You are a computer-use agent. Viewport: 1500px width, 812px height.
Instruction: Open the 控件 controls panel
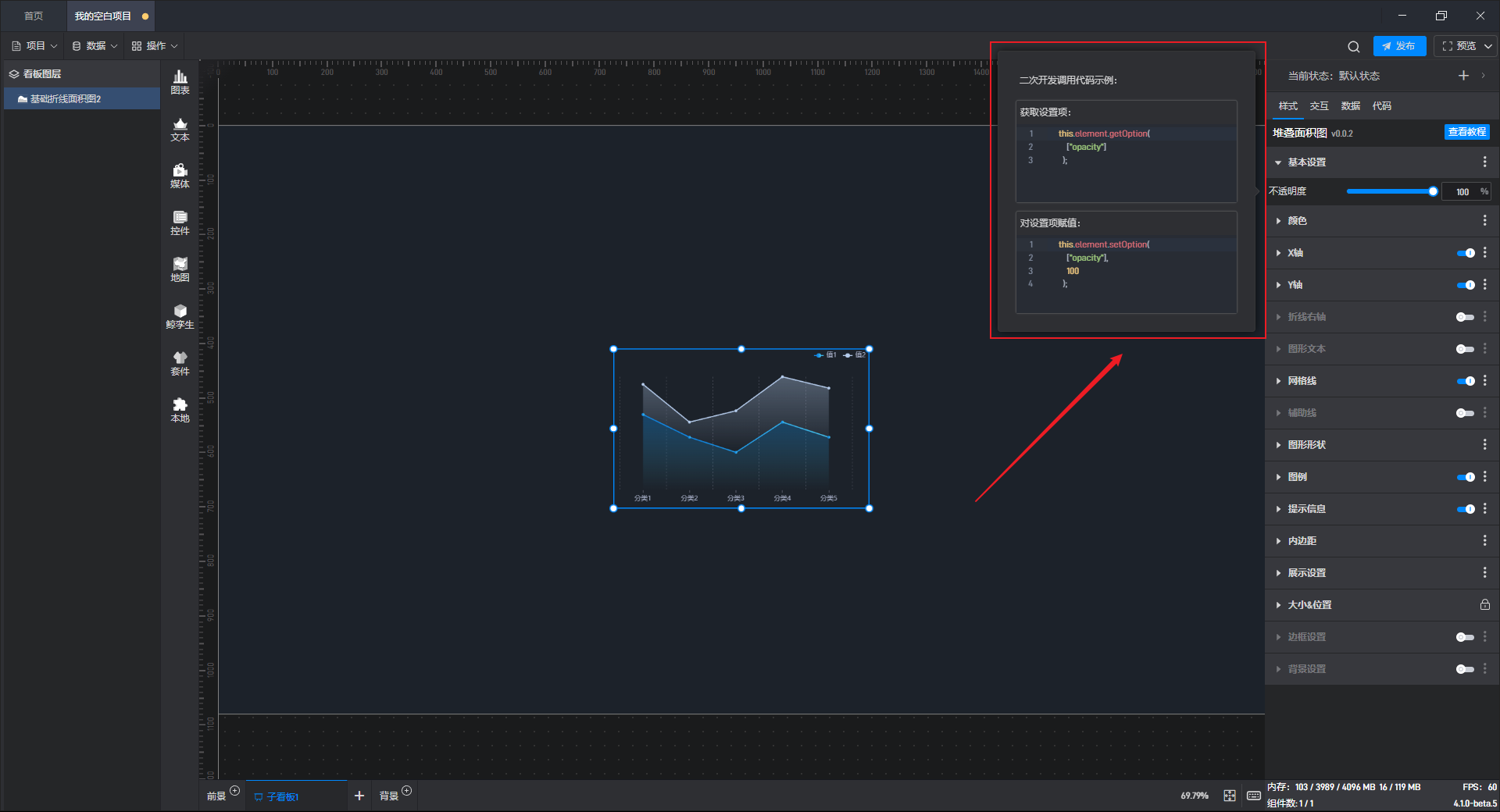coord(180,223)
